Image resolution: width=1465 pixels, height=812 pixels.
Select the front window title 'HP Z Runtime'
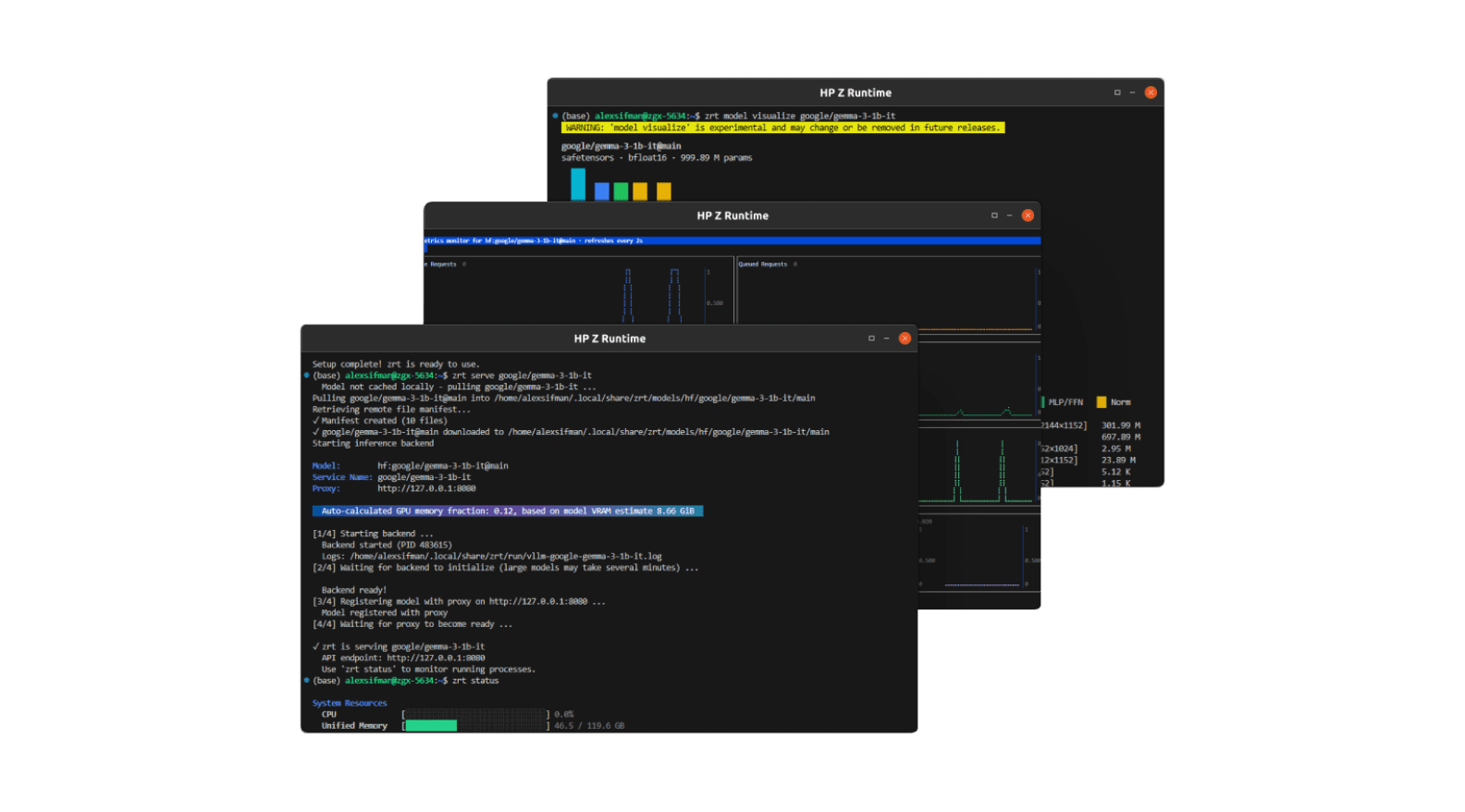pyautogui.click(x=609, y=338)
